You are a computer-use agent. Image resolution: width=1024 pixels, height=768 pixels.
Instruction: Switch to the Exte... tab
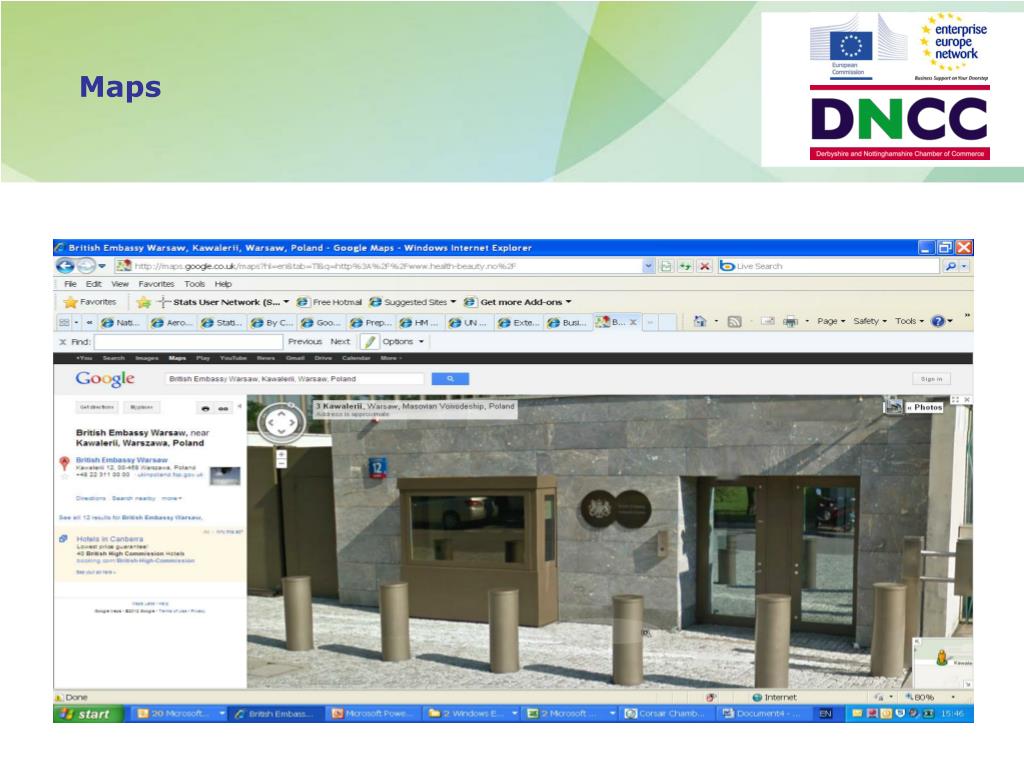click(519, 323)
